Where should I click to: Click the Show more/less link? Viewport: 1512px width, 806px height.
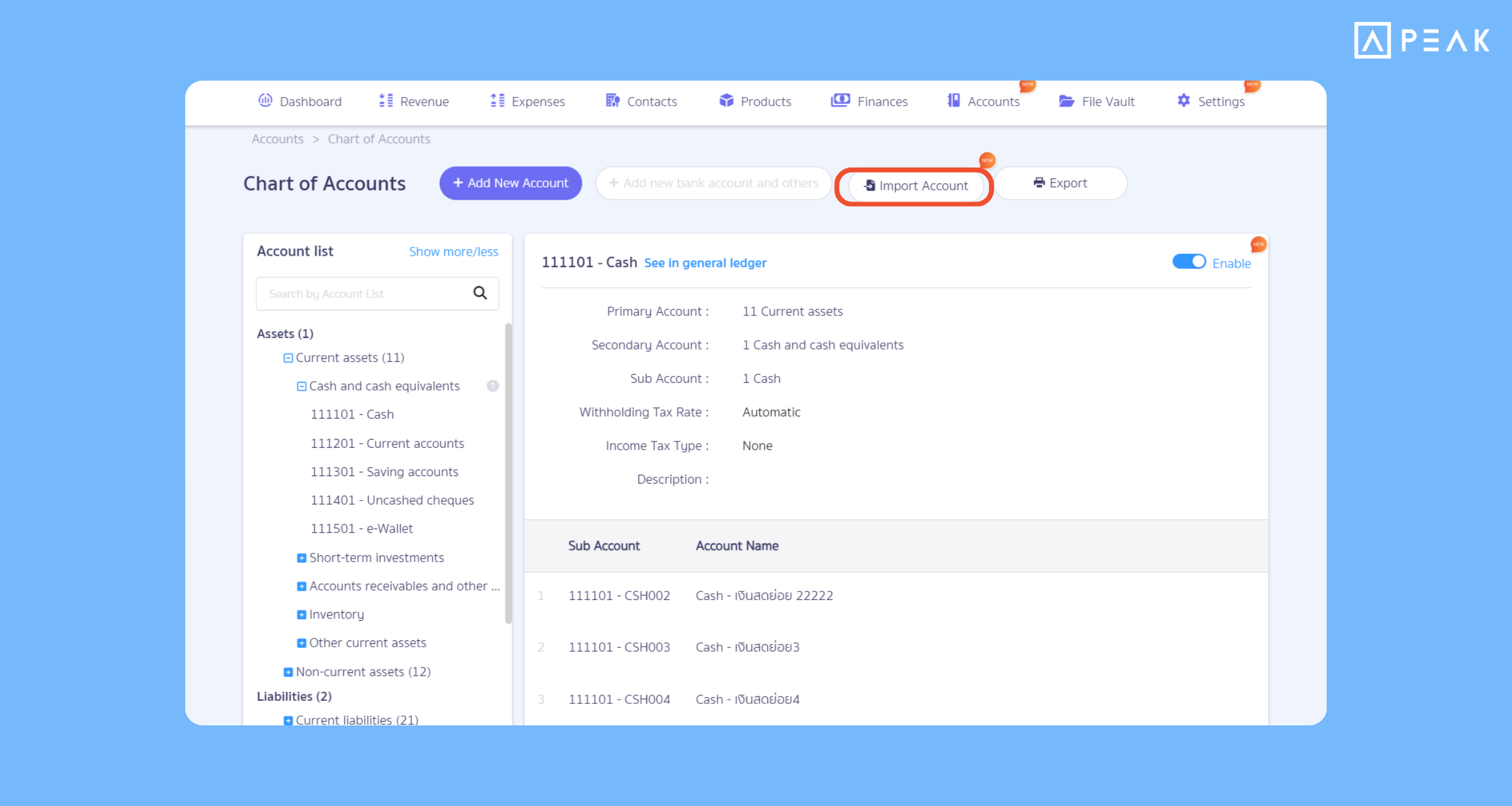(454, 252)
